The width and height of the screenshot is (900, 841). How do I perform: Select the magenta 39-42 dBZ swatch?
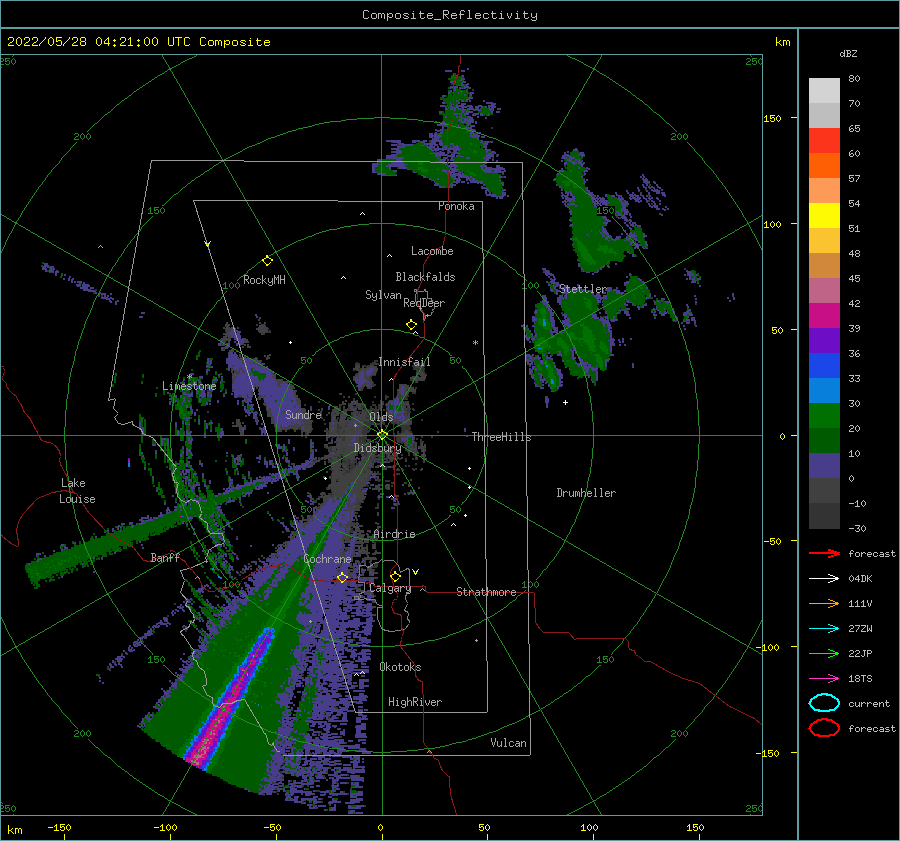click(x=824, y=316)
